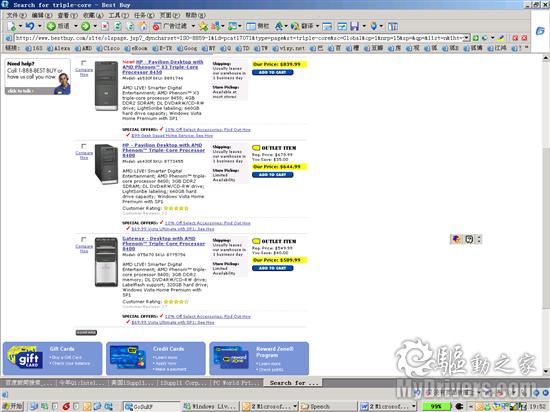
Task: Open the 查看 (View) menu
Action: pos(67,15)
